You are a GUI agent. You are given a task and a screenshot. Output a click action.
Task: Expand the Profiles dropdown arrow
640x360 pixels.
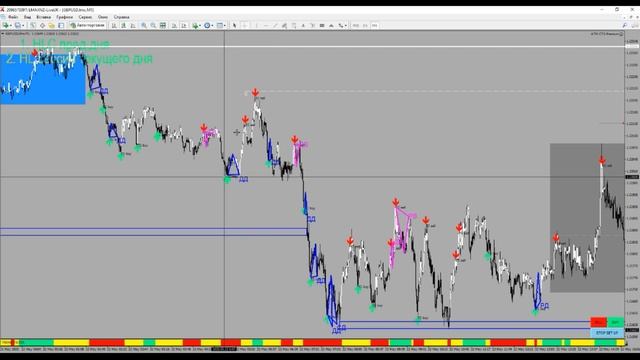pyautogui.click(x=22, y=25)
